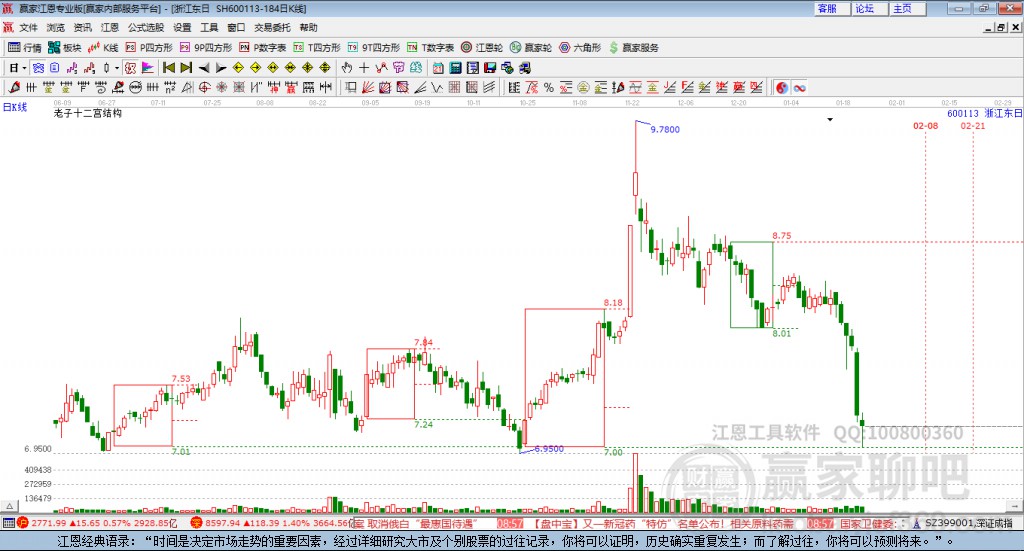
Task: Select the n² time tool
Action: click(170, 87)
